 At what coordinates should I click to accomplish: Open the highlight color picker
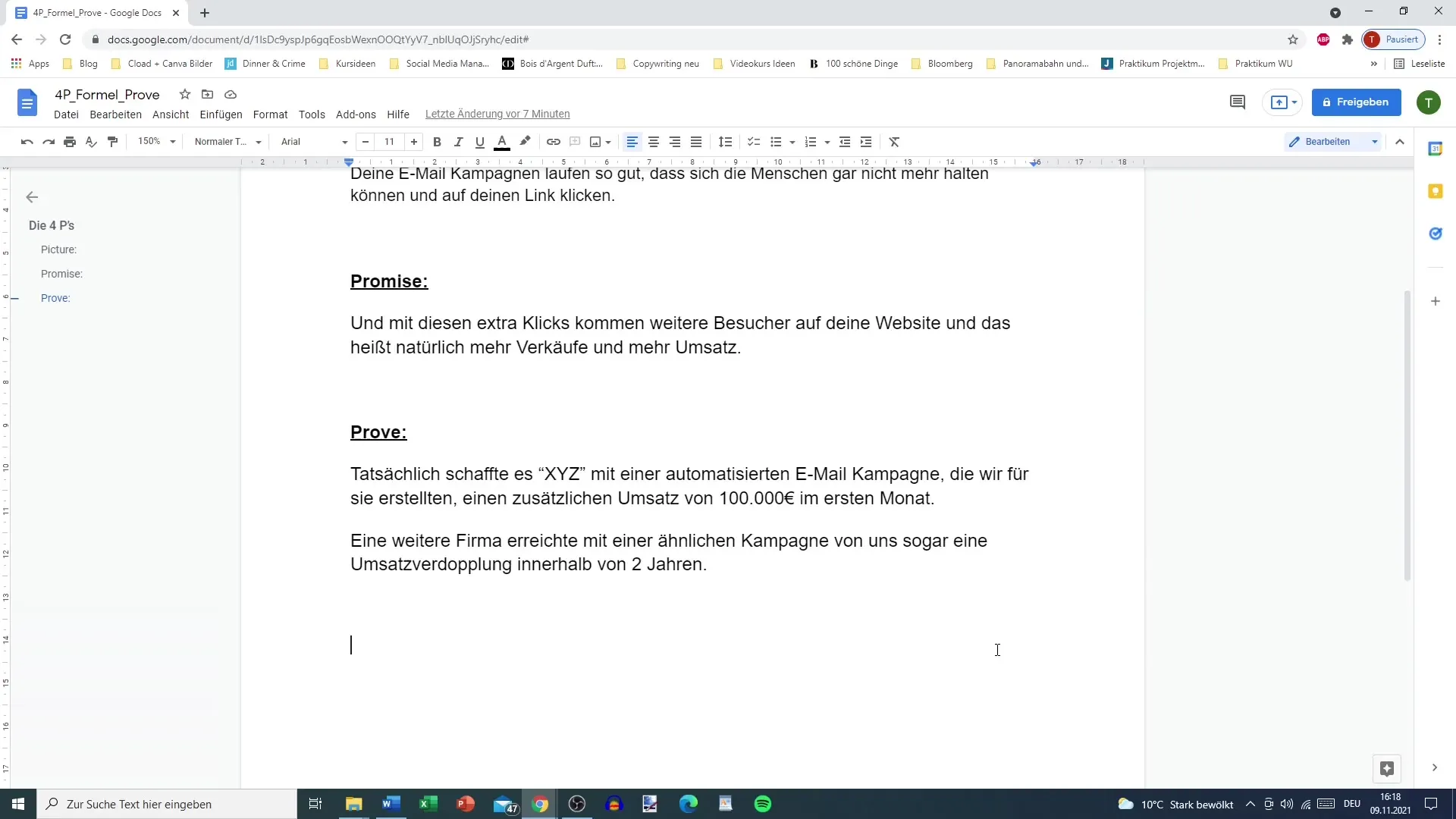(x=525, y=142)
